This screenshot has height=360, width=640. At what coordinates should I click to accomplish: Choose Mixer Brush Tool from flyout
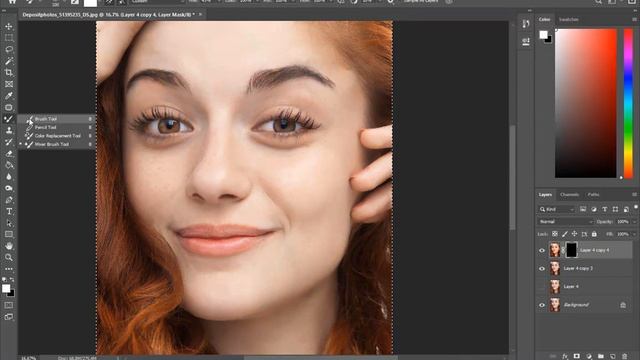56,144
